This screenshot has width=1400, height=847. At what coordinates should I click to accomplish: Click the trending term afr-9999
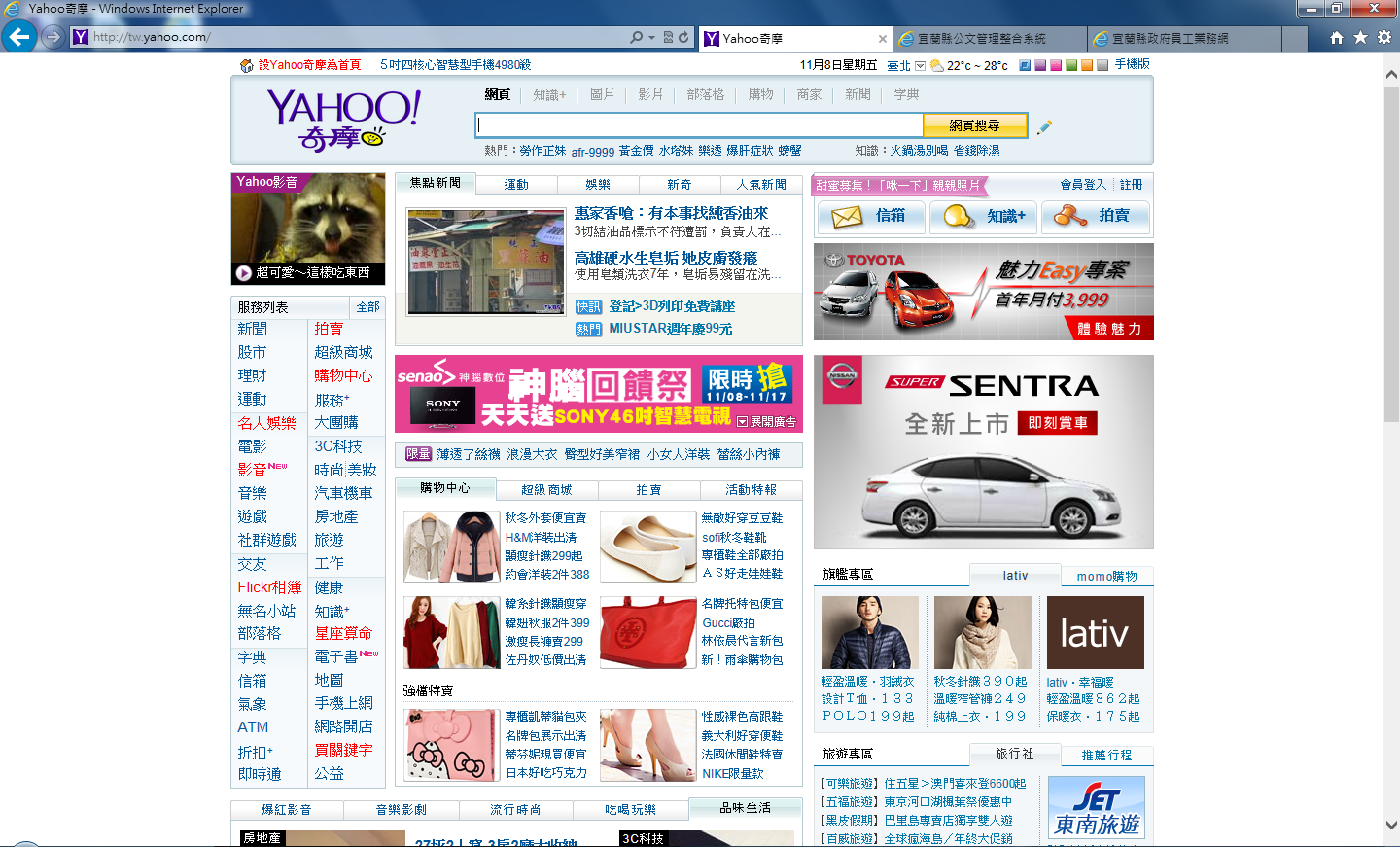tap(593, 152)
